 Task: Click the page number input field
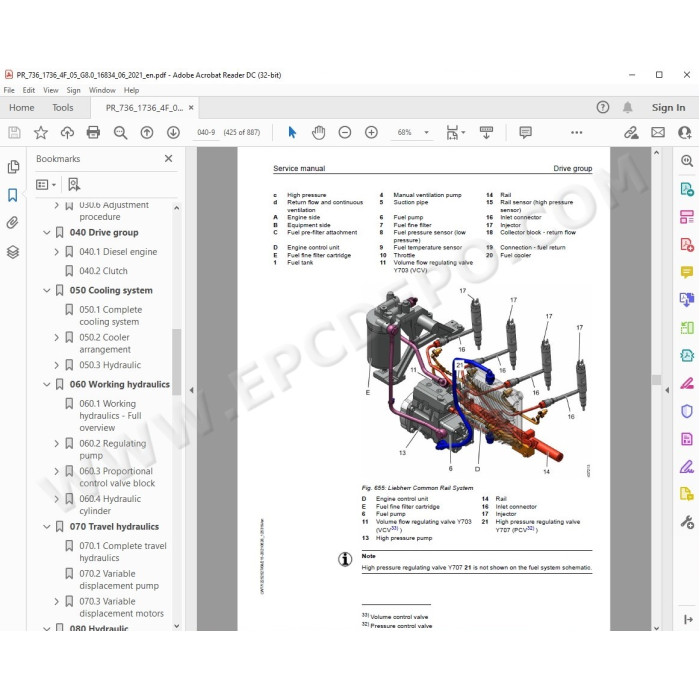click(x=206, y=133)
